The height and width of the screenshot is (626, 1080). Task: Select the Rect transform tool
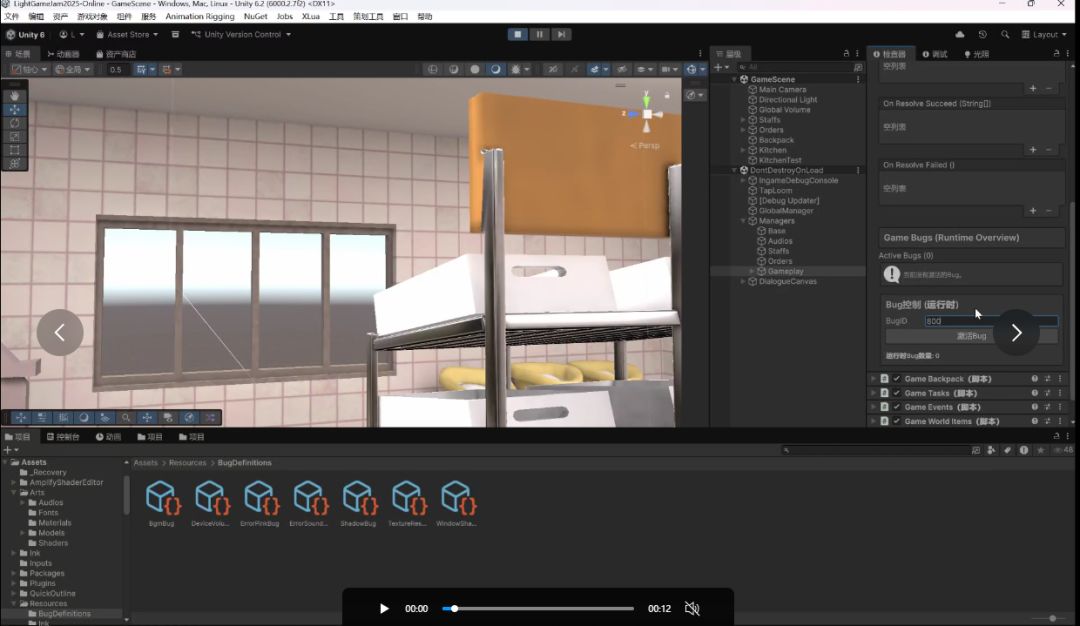(x=14, y=150)
